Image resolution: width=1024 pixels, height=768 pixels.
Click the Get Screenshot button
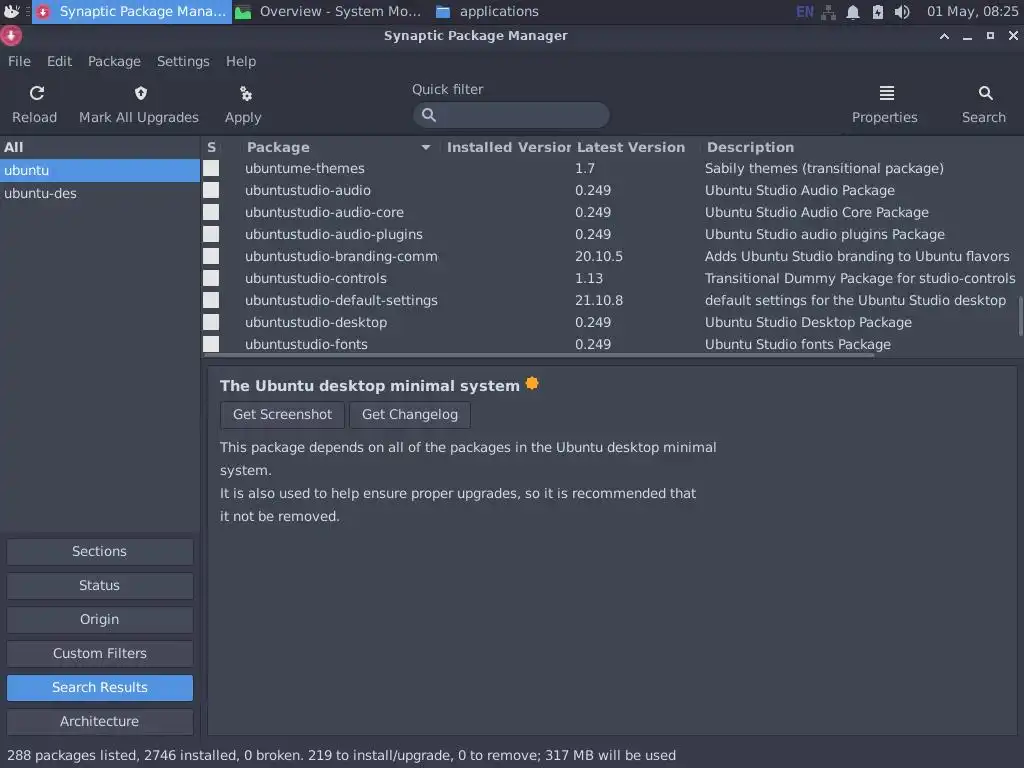(282, 415)
